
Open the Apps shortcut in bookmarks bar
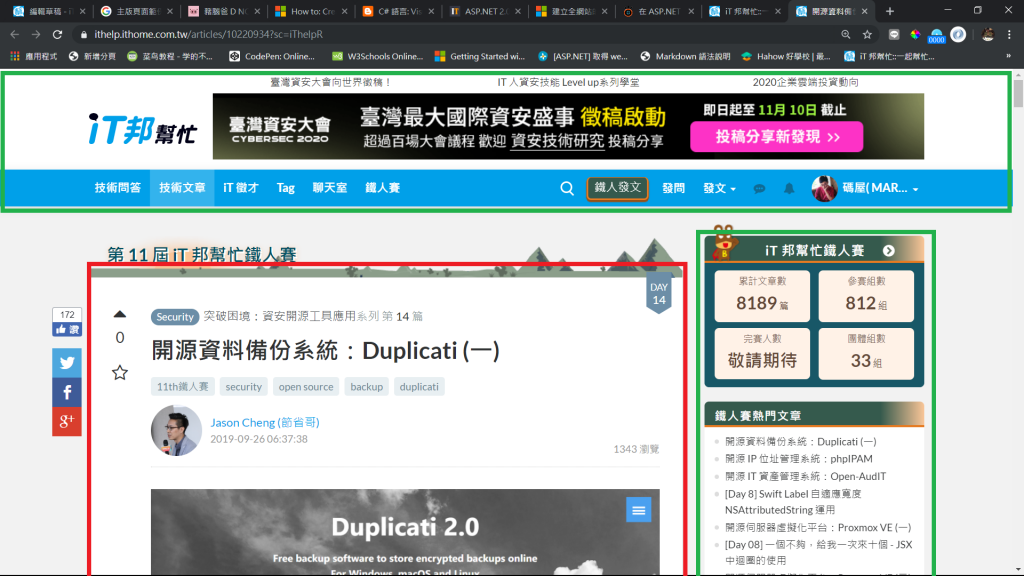coord(33,57)
